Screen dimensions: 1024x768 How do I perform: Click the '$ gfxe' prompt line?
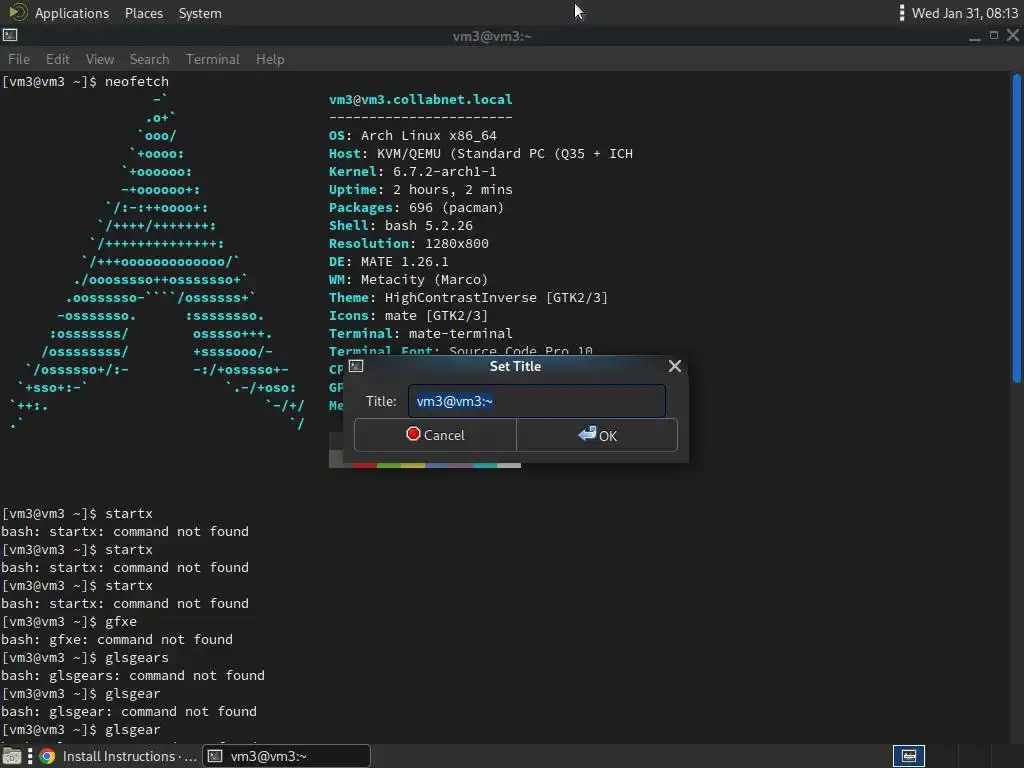click(x=69, y=622)
